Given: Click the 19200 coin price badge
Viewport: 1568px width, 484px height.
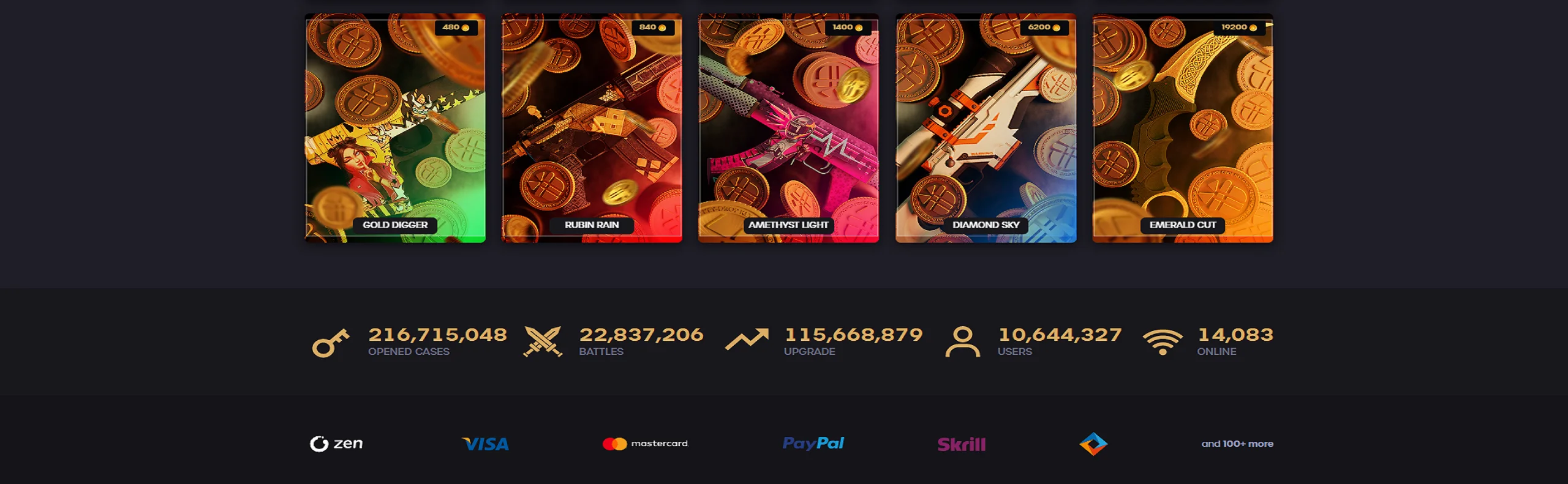Looking at the screenshot, I should point(1239,28).
